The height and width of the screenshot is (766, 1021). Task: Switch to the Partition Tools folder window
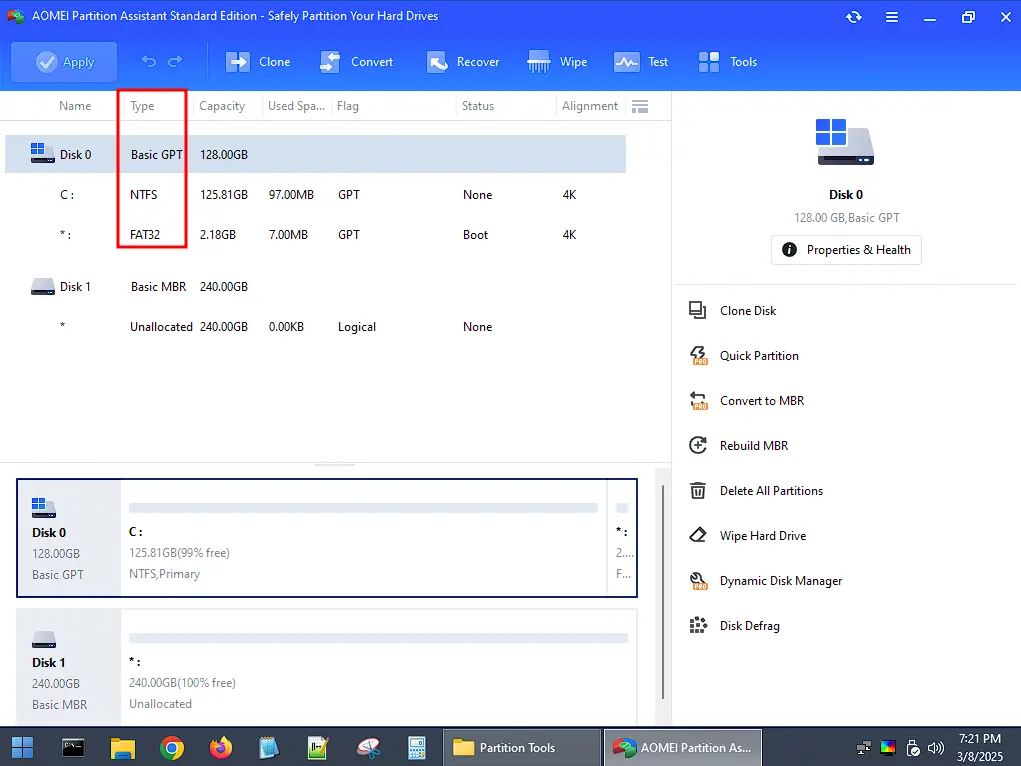pyautogui.click(x=520, y=747)
